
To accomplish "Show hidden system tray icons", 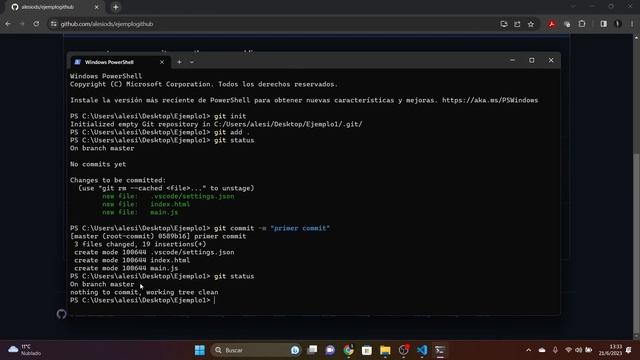I will click(x=529, y=350).
